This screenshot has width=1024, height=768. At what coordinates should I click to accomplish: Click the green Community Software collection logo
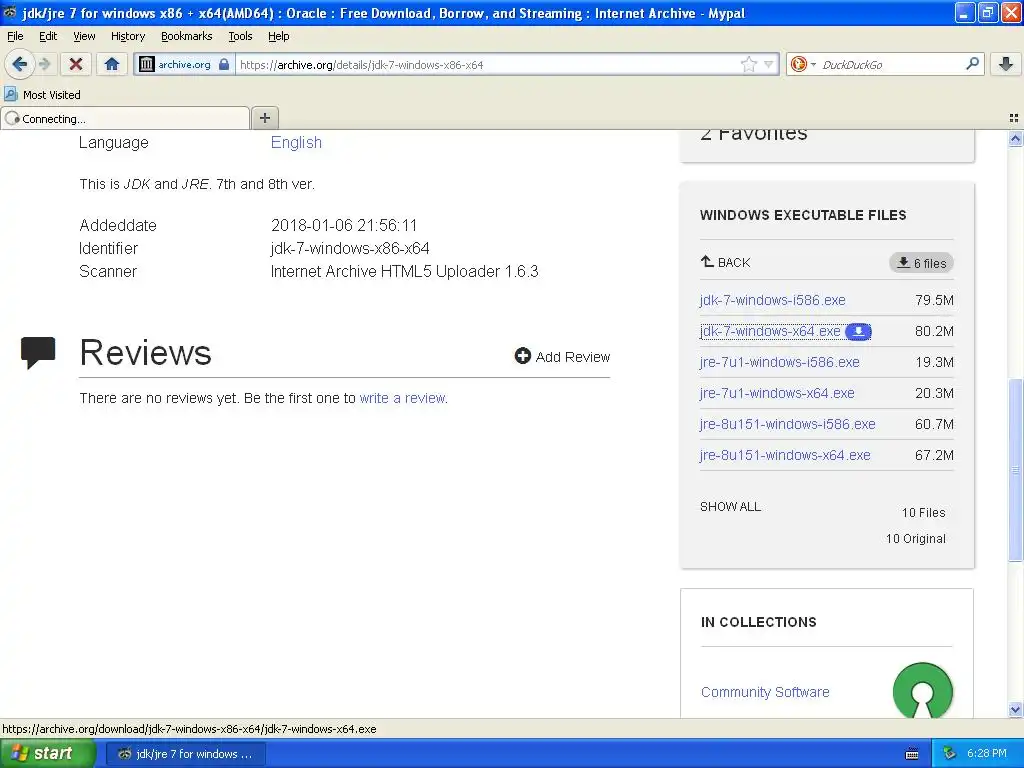[922, 691]
